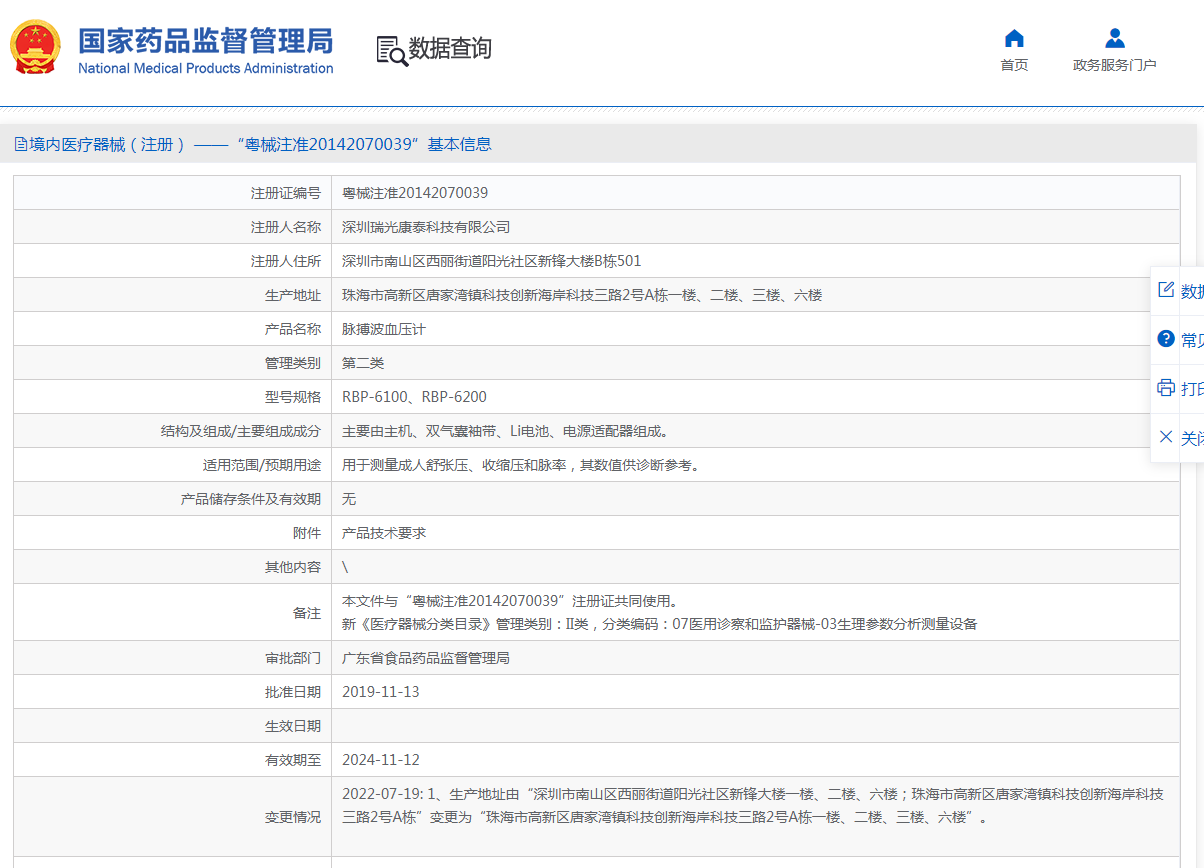Click registrant name 深圳瑞光康泰科技有限公司

coord(426,227)
